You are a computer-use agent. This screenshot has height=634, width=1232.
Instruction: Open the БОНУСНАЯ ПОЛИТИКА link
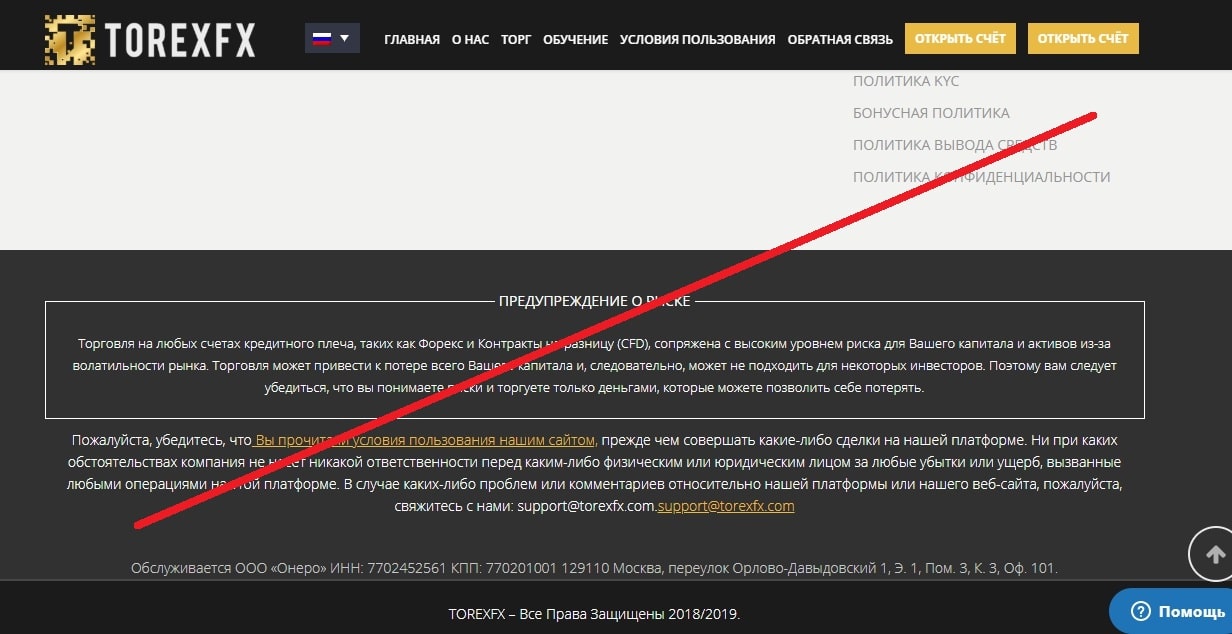931,113
